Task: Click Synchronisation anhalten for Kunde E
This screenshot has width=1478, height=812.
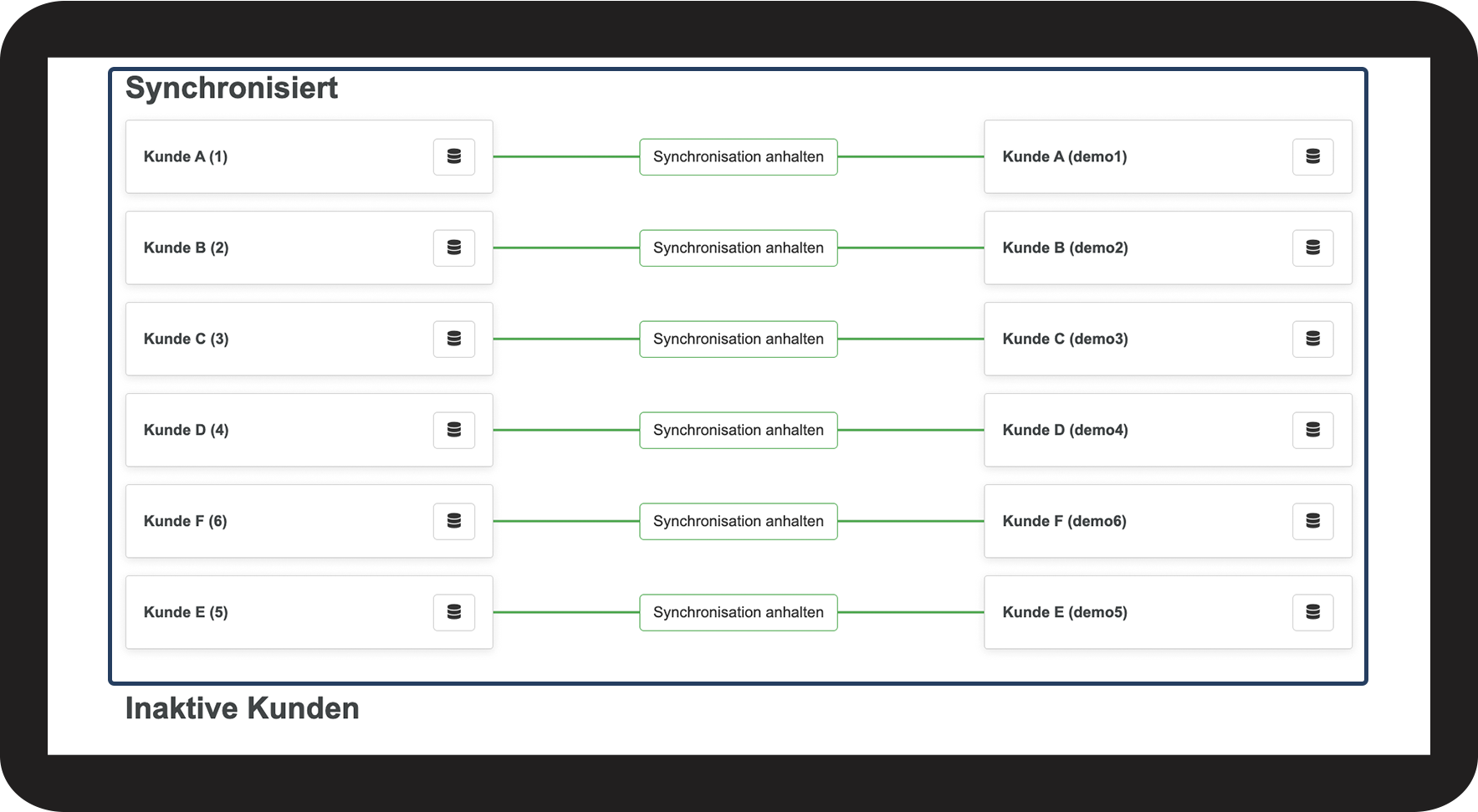Action: [x=738, y=613]
